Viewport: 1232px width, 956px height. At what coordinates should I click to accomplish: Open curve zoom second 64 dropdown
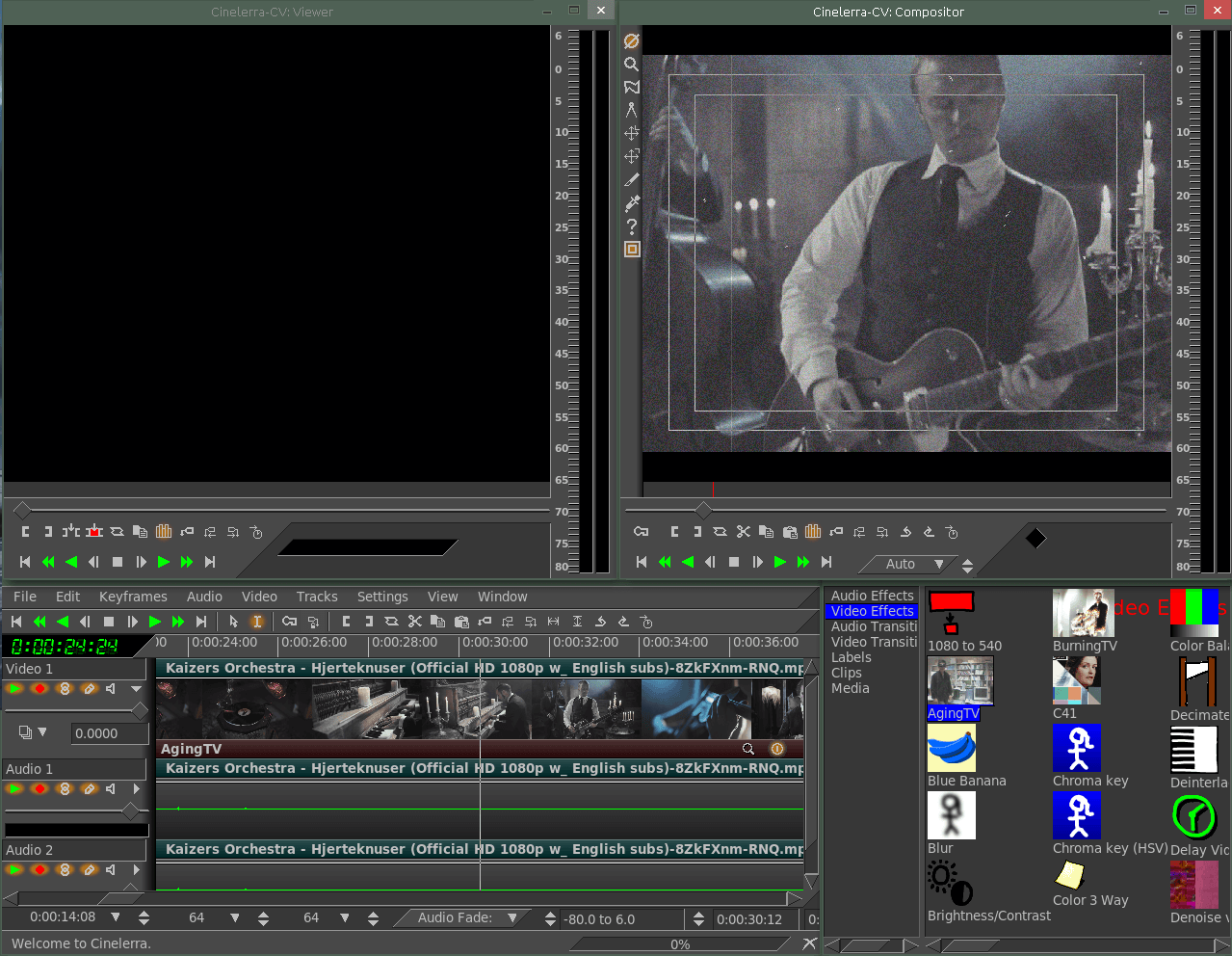(345, 917)
